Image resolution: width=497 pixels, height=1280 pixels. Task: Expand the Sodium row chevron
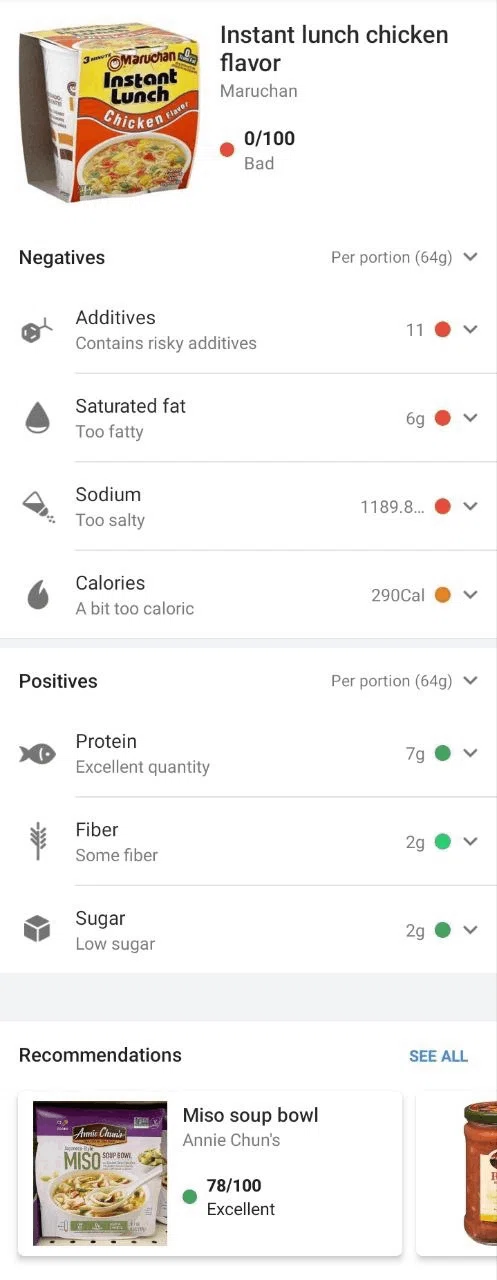click(471, 506)
